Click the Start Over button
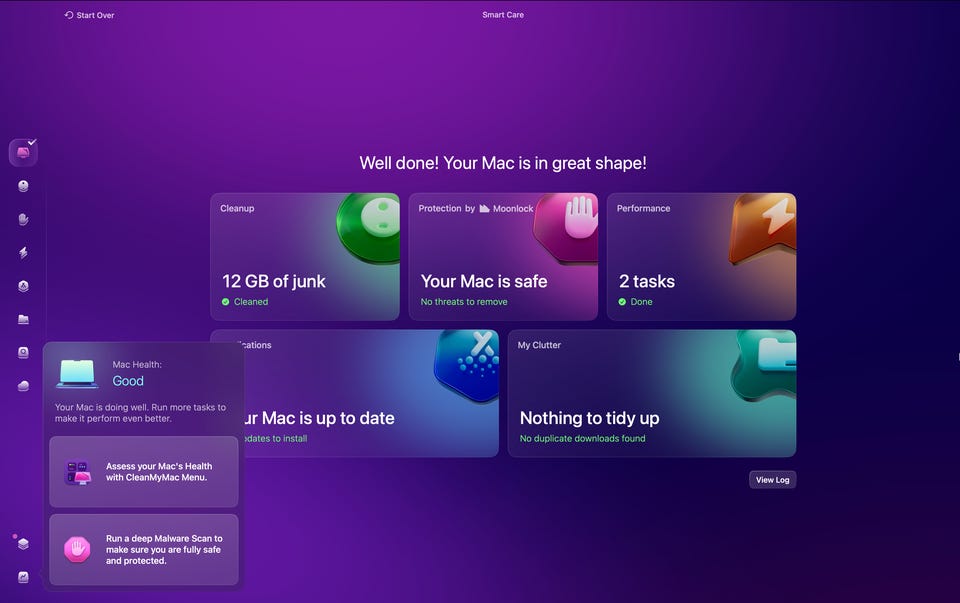Image resolution: width=960 pixels, height=603 pixels. (x=89, y=15)
